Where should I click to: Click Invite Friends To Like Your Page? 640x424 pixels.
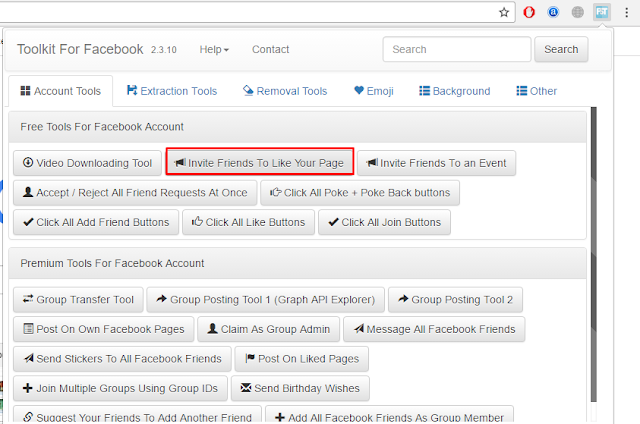[260, 163]
